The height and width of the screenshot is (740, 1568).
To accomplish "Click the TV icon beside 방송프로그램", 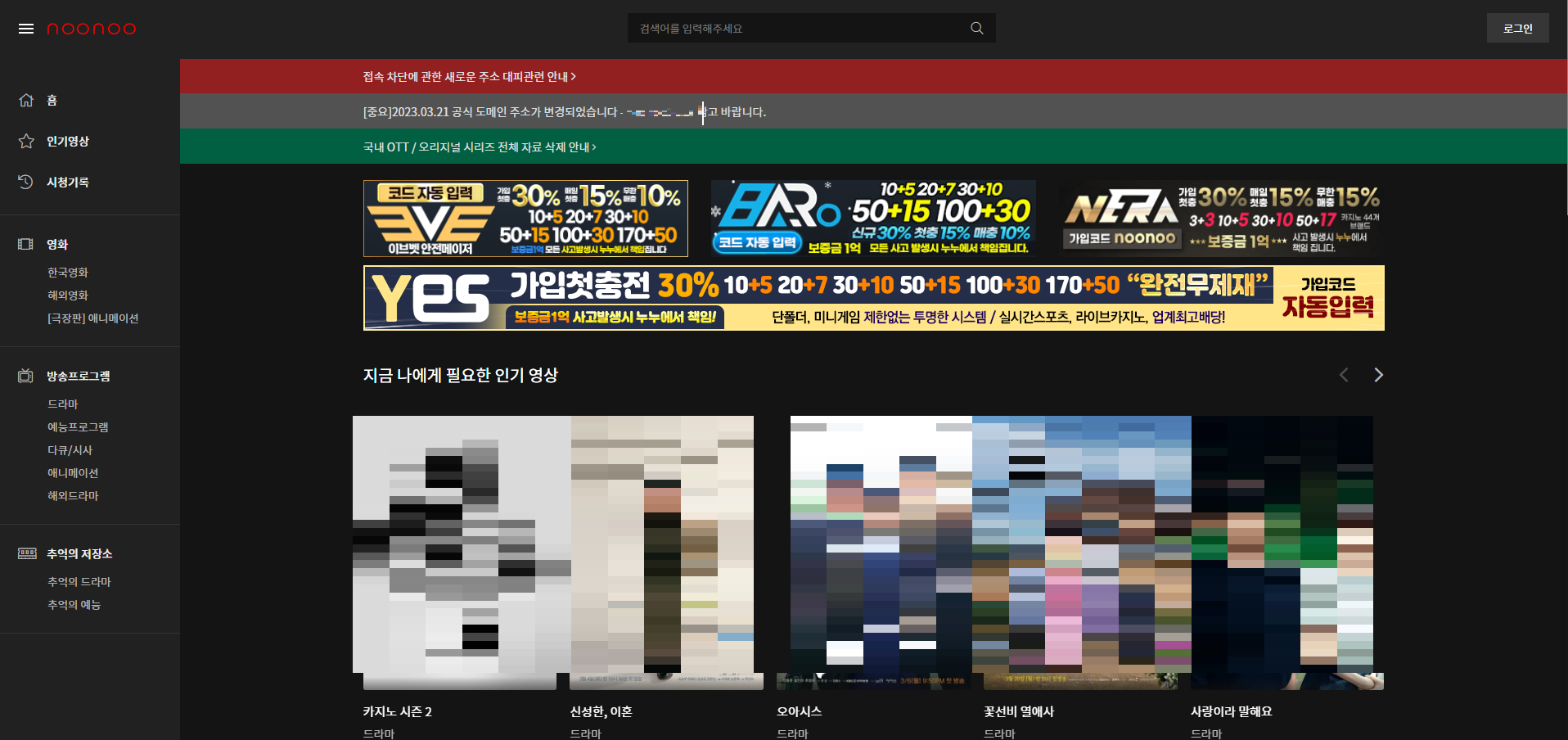I will (25, 376).
